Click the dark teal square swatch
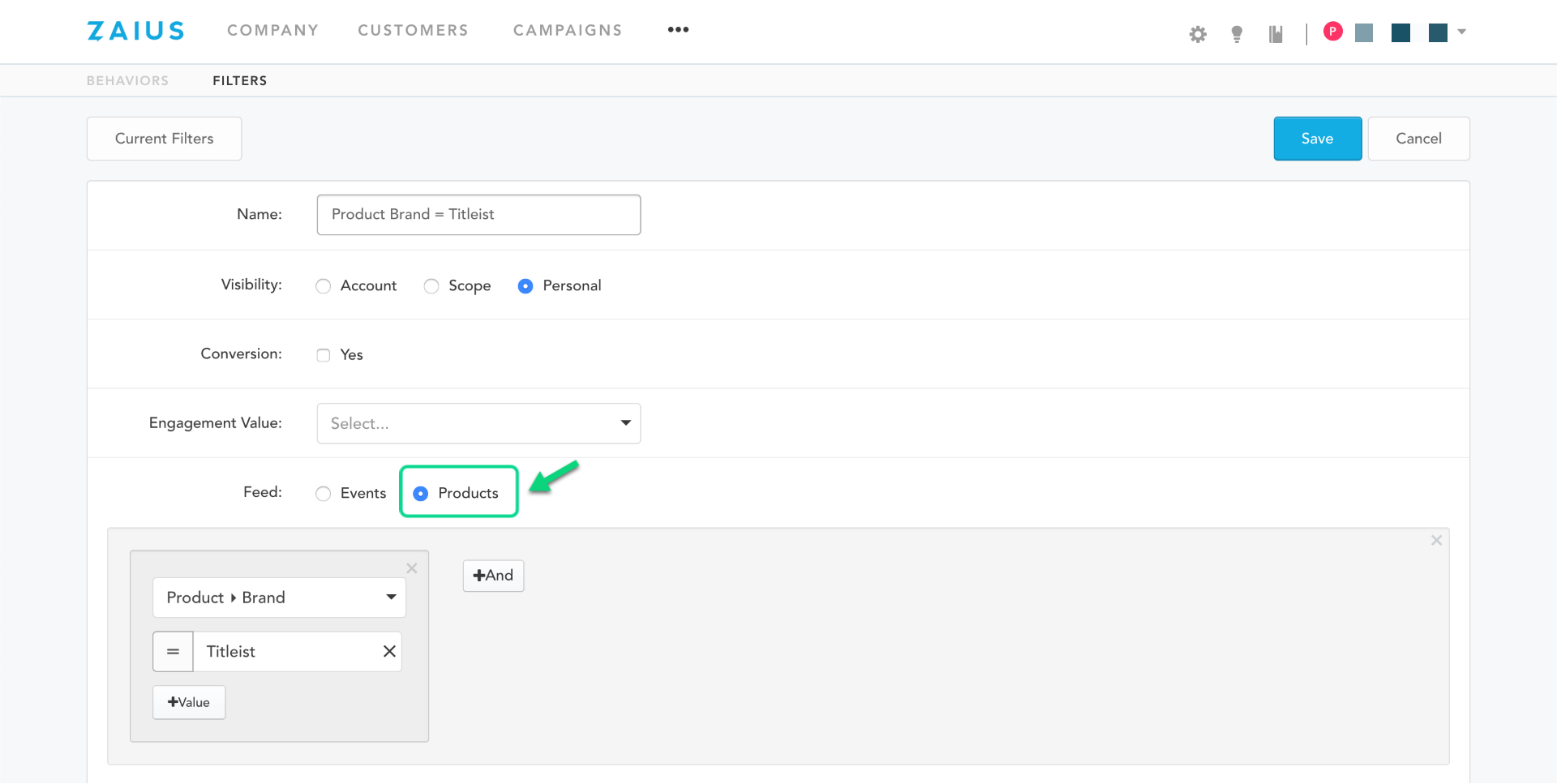This screenshot has height=784, width=1557. click(x=1400, y=32)
